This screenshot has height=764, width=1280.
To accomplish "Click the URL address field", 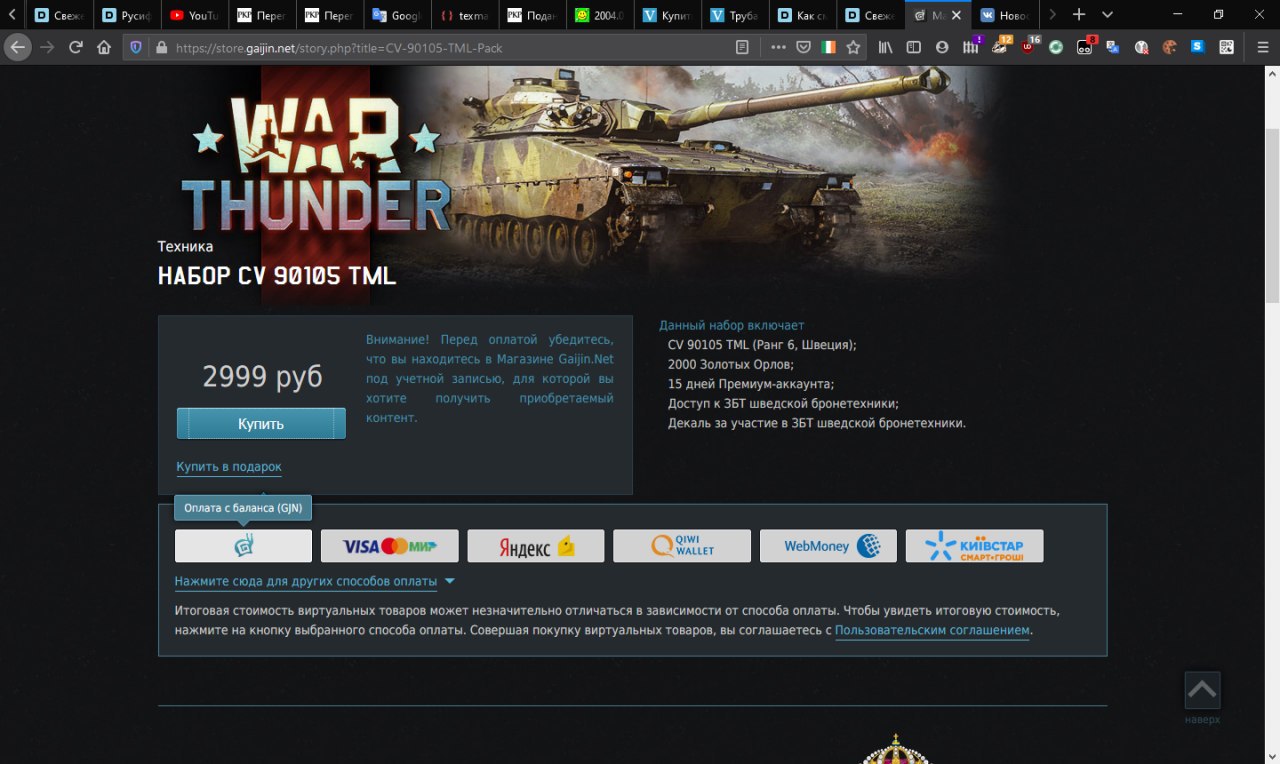I will tap(450, 47).
